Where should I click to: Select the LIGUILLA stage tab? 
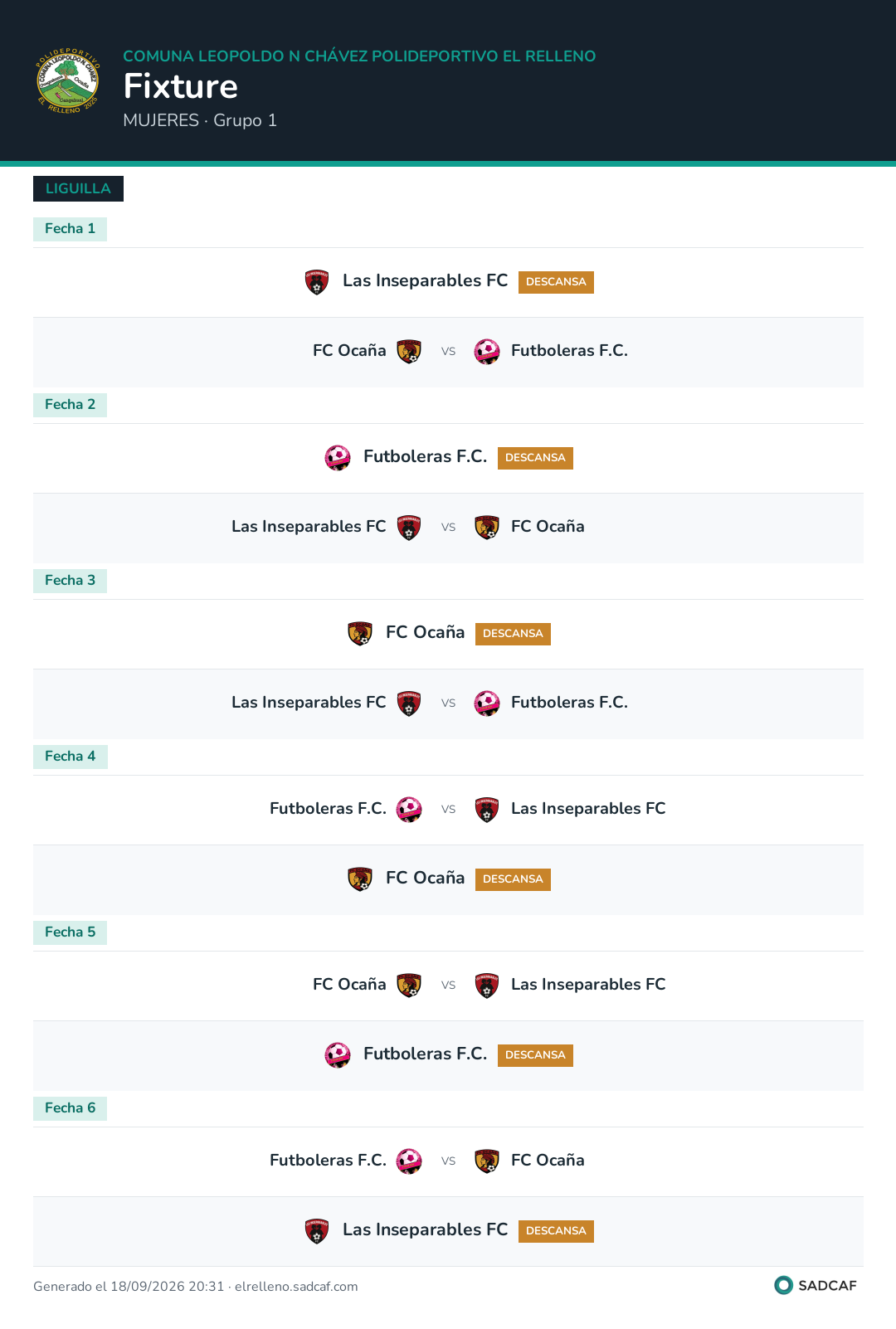pyautogui.click(x=78, y=188)
